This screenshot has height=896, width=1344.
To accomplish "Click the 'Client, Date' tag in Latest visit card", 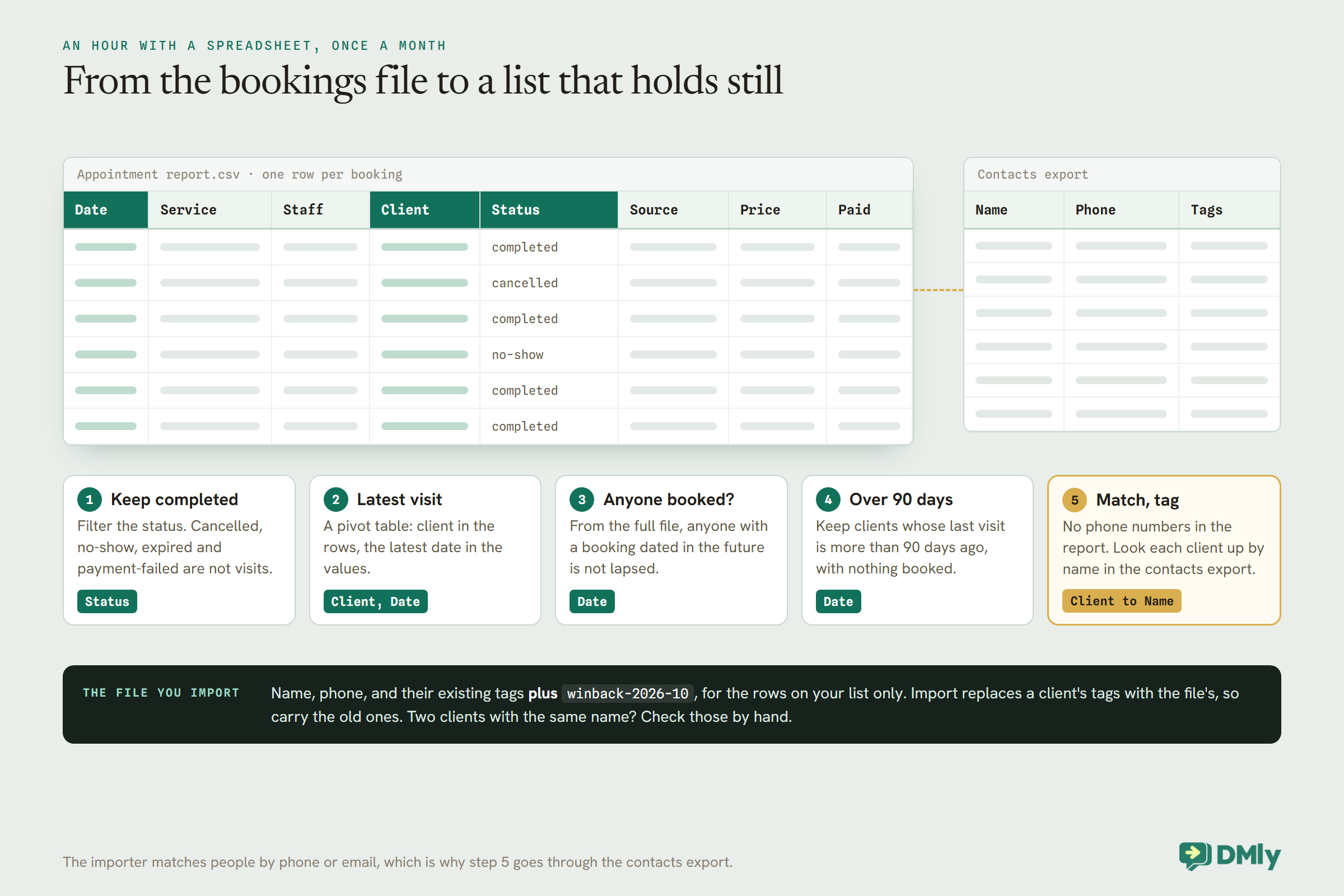I will (x=375, y=601).
